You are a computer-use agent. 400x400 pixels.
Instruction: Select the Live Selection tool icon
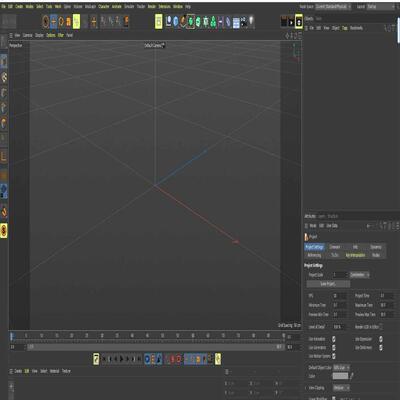[46, 22]
